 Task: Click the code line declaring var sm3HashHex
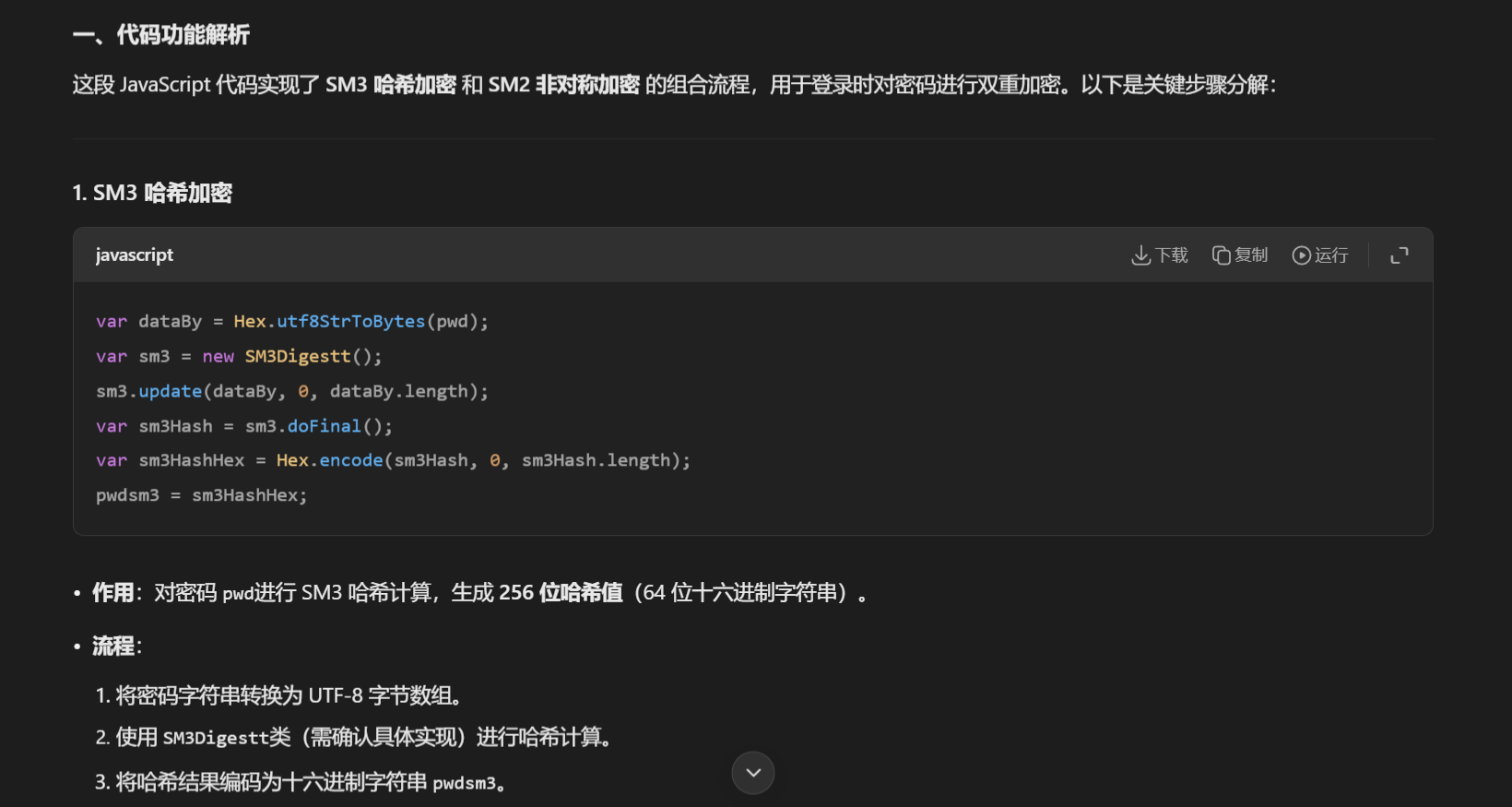point(392,461)
